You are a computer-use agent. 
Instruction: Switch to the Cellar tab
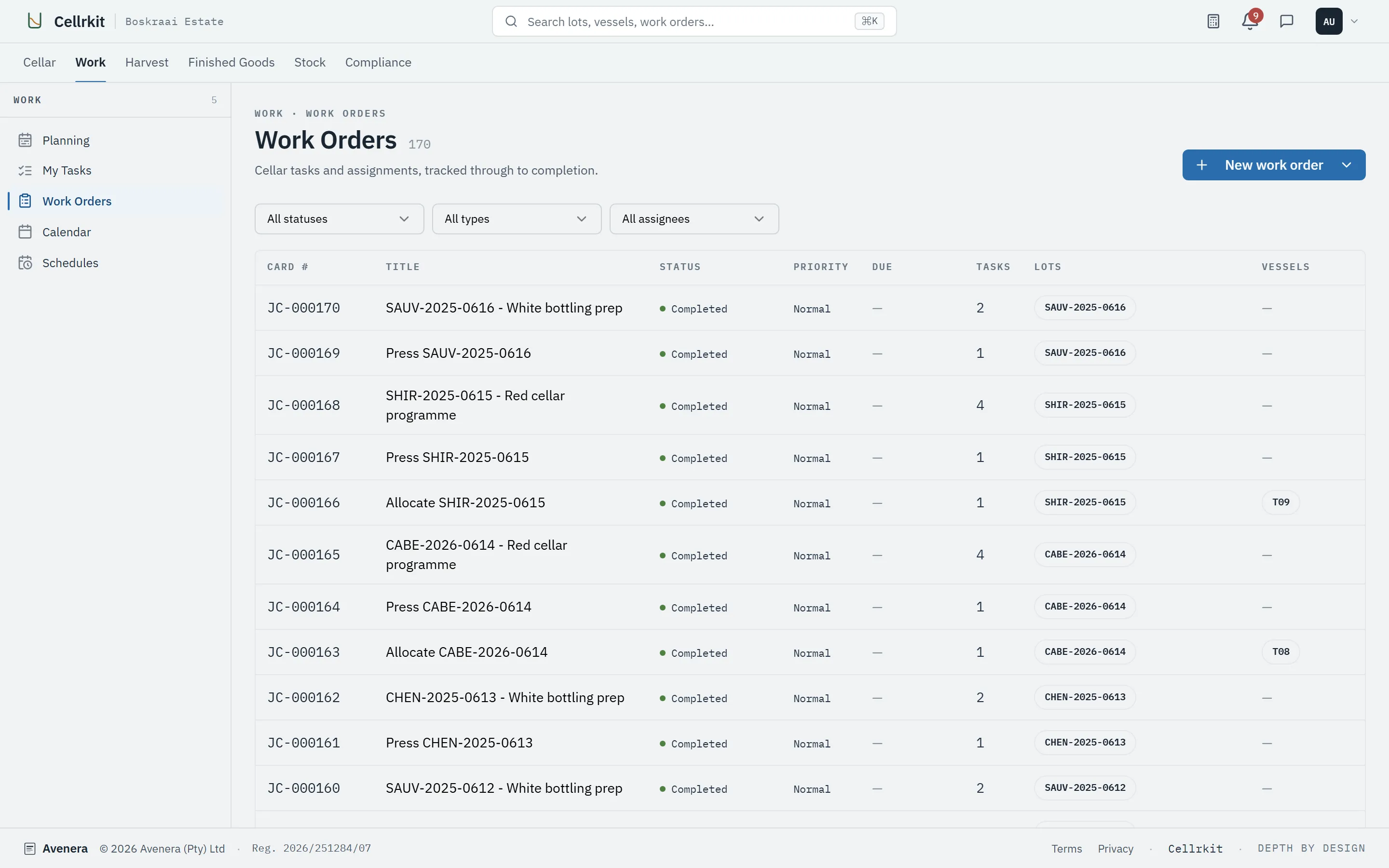pos(39,62)
